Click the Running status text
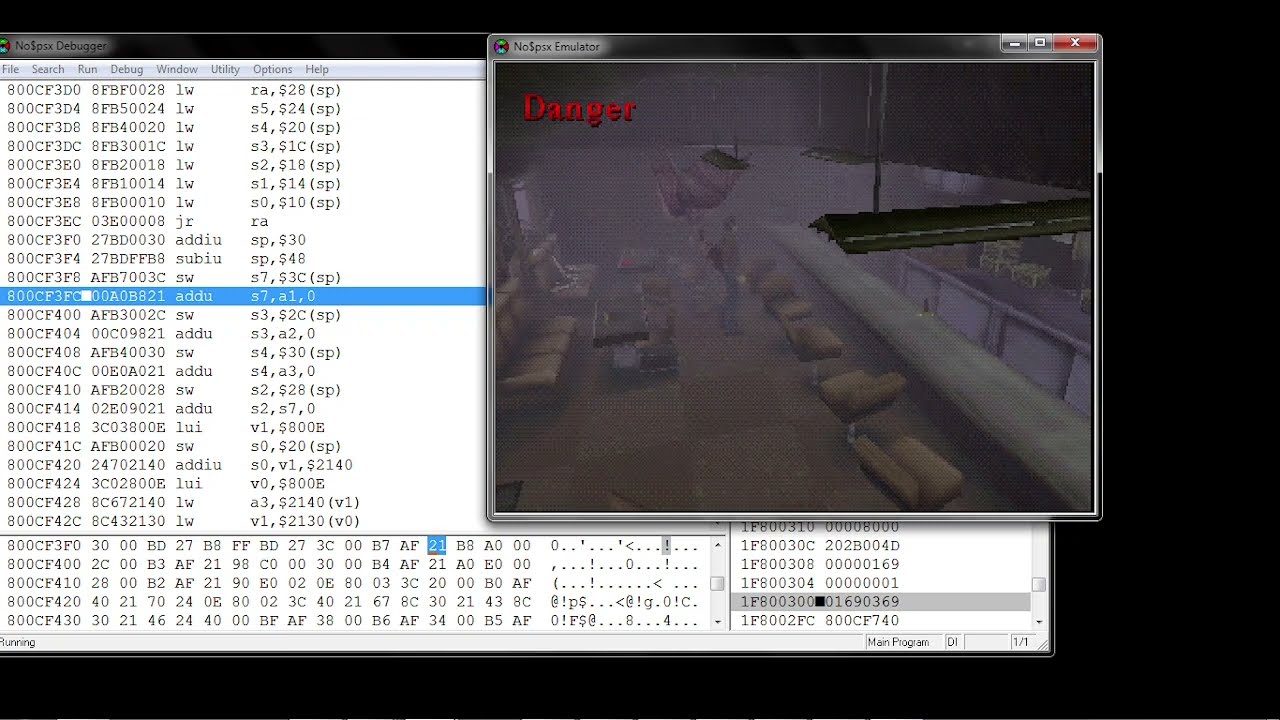 tap(18, 642)
